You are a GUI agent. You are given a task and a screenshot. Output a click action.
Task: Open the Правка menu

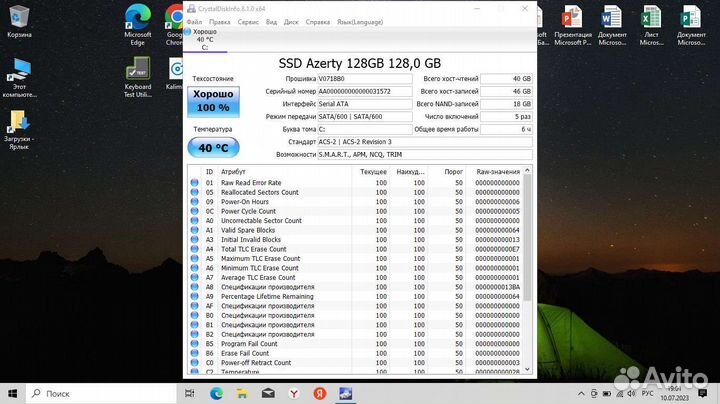[219, 22]
